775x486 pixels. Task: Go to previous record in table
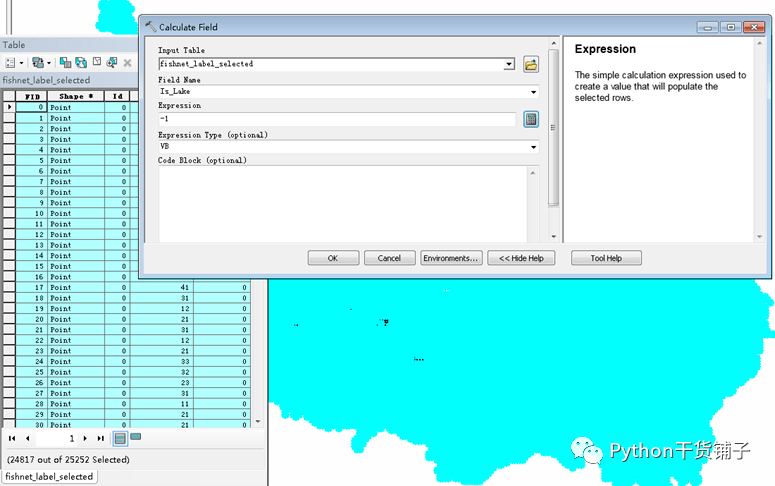click(x=28, y=438)
